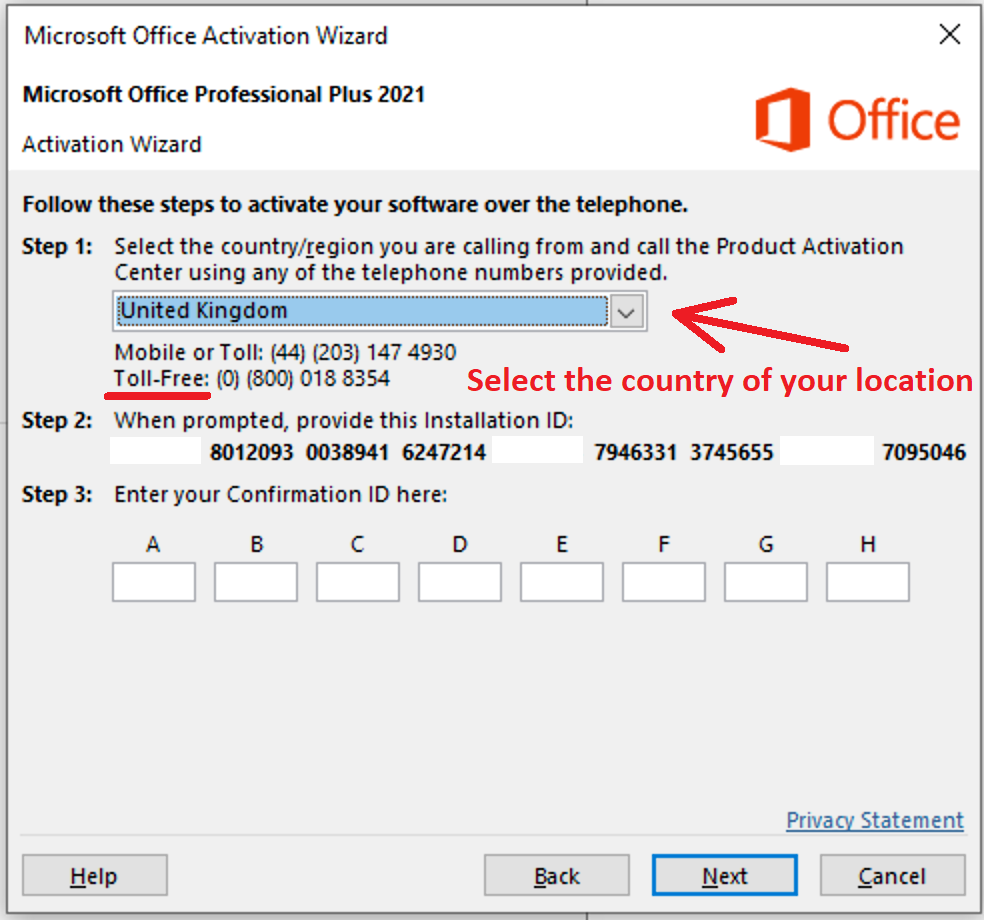The width and height of the screenshot is (984, 920).
Task: Proceed with the Next button
Action: tap(725, 877)
